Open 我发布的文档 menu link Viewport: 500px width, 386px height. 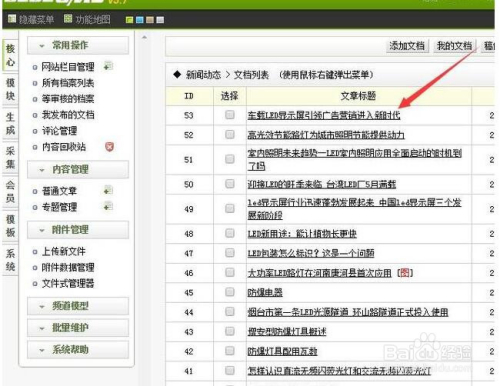click(x=68, y=115)
